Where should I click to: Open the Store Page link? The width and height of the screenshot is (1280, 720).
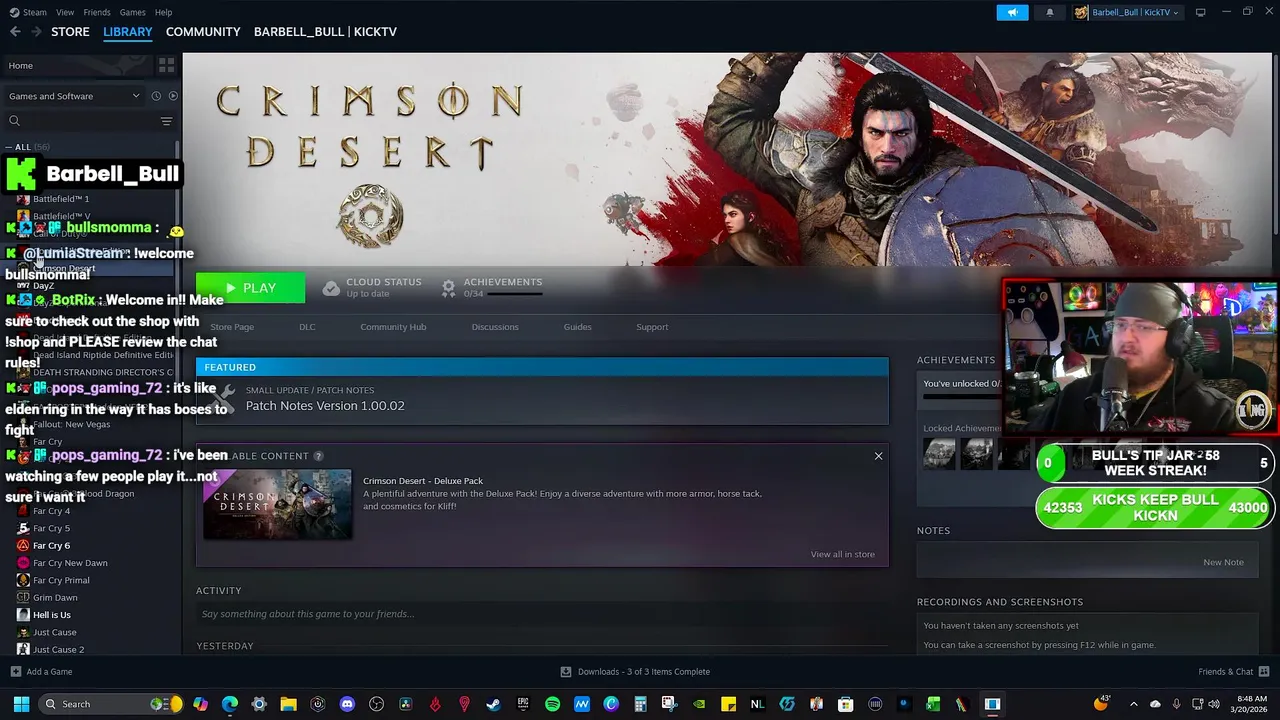coord(232,327)
